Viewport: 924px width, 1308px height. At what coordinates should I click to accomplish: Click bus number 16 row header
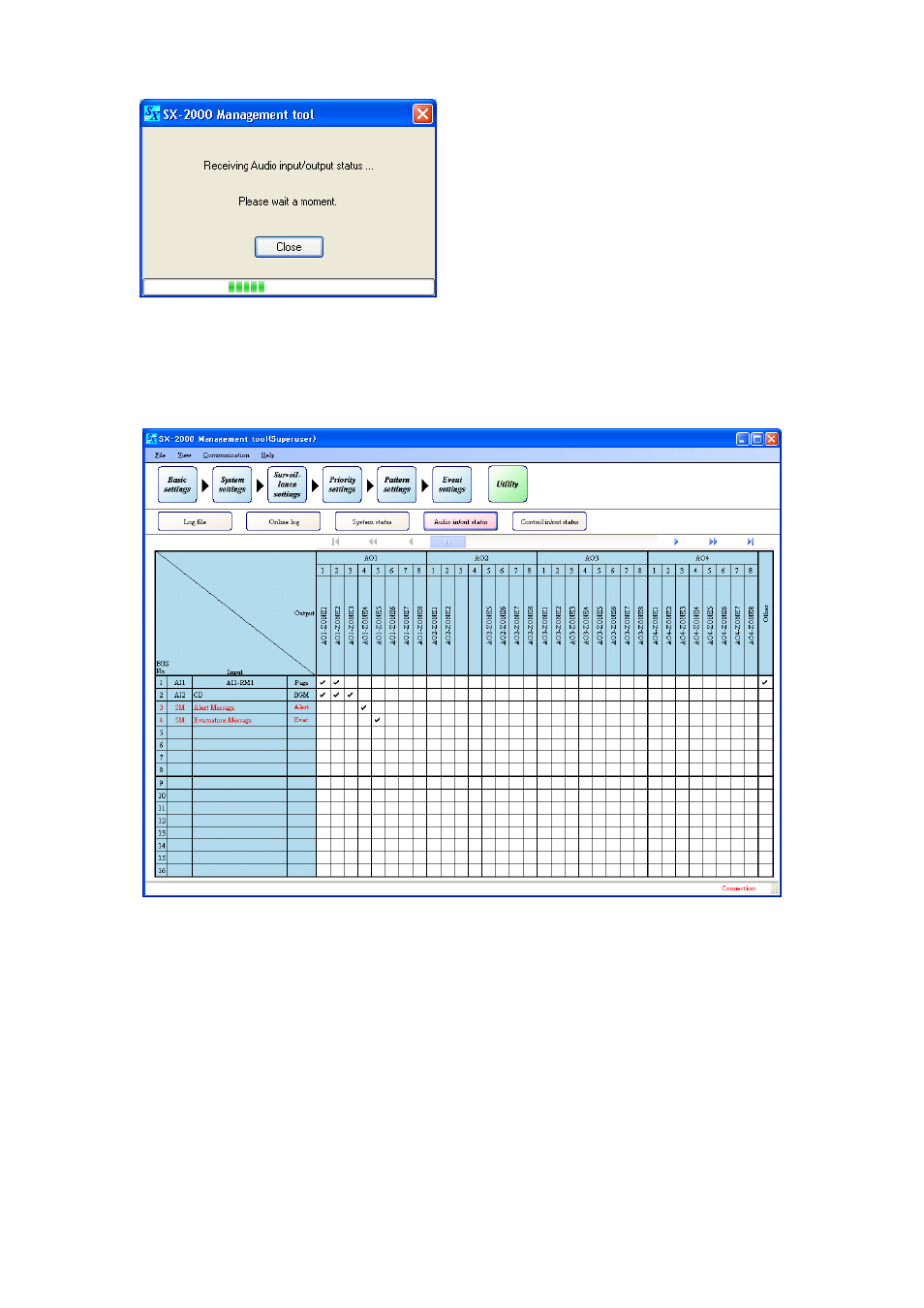click(x=162, y=871)
